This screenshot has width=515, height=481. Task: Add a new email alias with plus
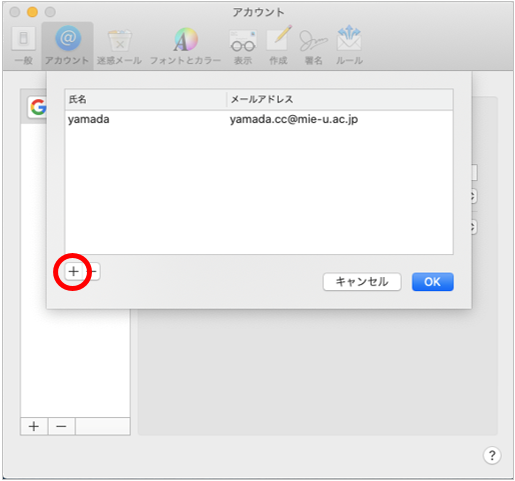click(x=73, y=272)
